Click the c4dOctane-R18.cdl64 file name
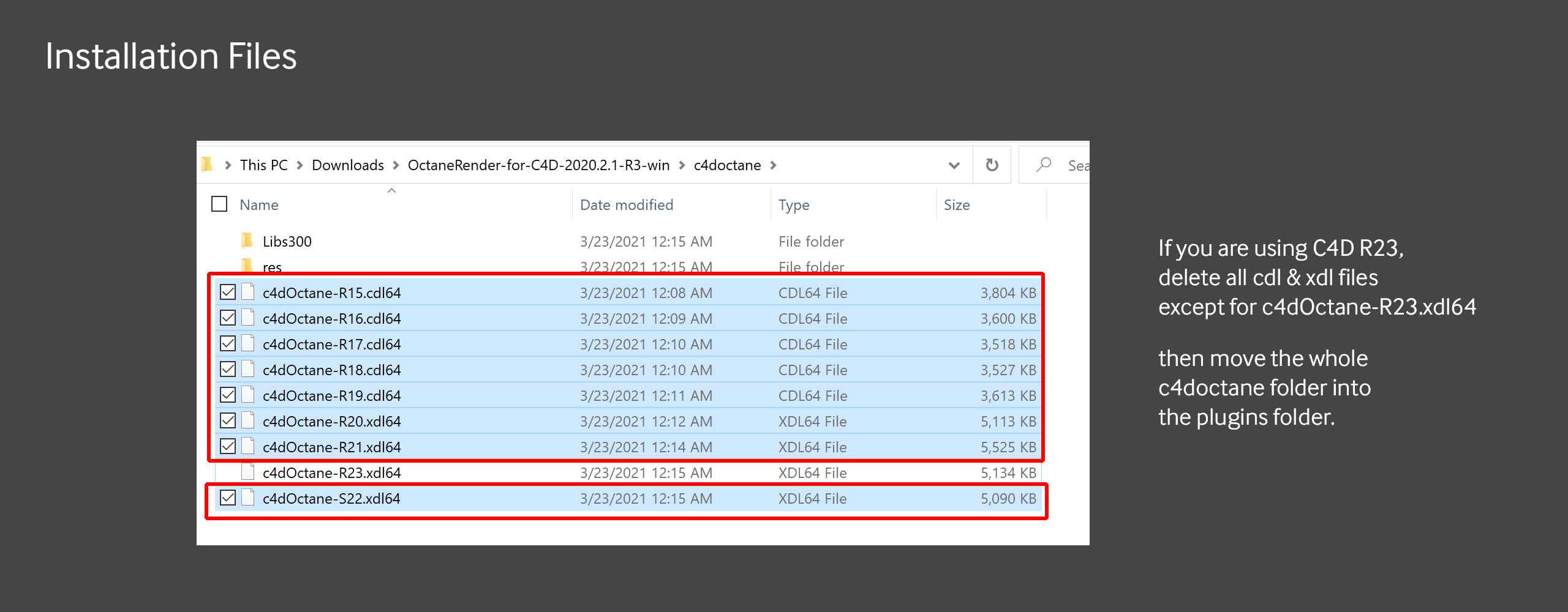The height and width of the screenshot is (612, 1568). coord(332,370)
